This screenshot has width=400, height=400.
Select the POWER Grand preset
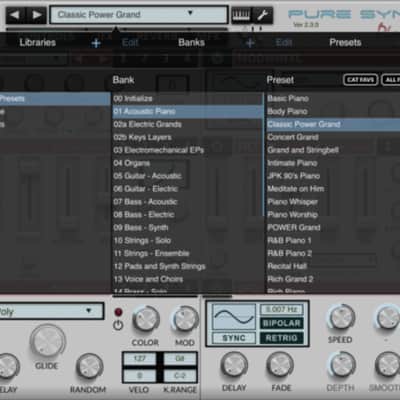coord(333,228)
